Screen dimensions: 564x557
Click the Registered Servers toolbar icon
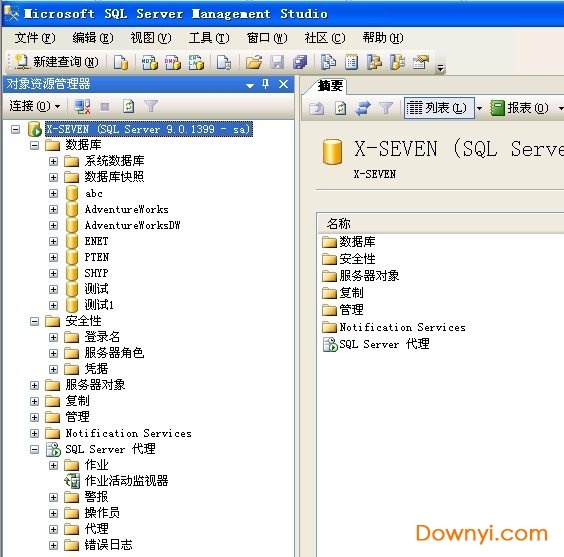[328, 62]
